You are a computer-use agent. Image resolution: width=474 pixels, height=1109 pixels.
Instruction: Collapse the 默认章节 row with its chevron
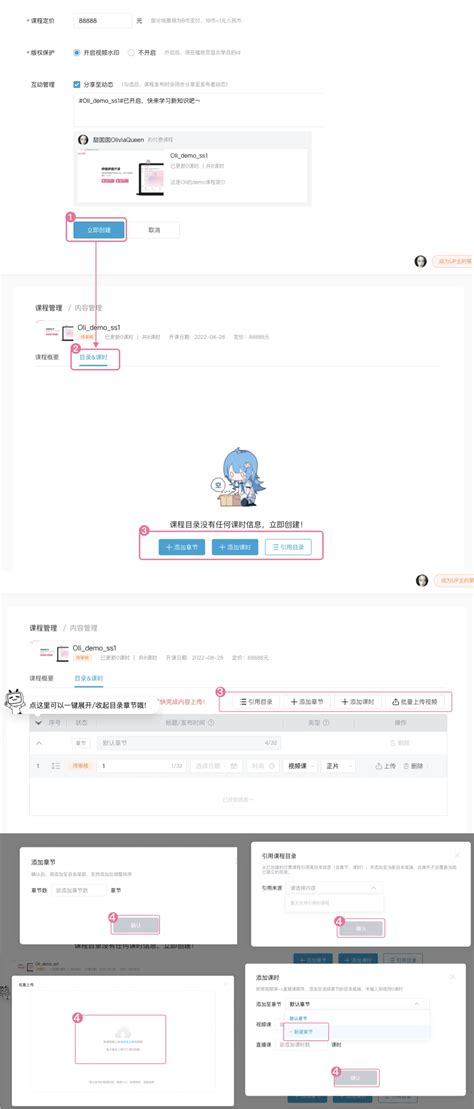39,743
